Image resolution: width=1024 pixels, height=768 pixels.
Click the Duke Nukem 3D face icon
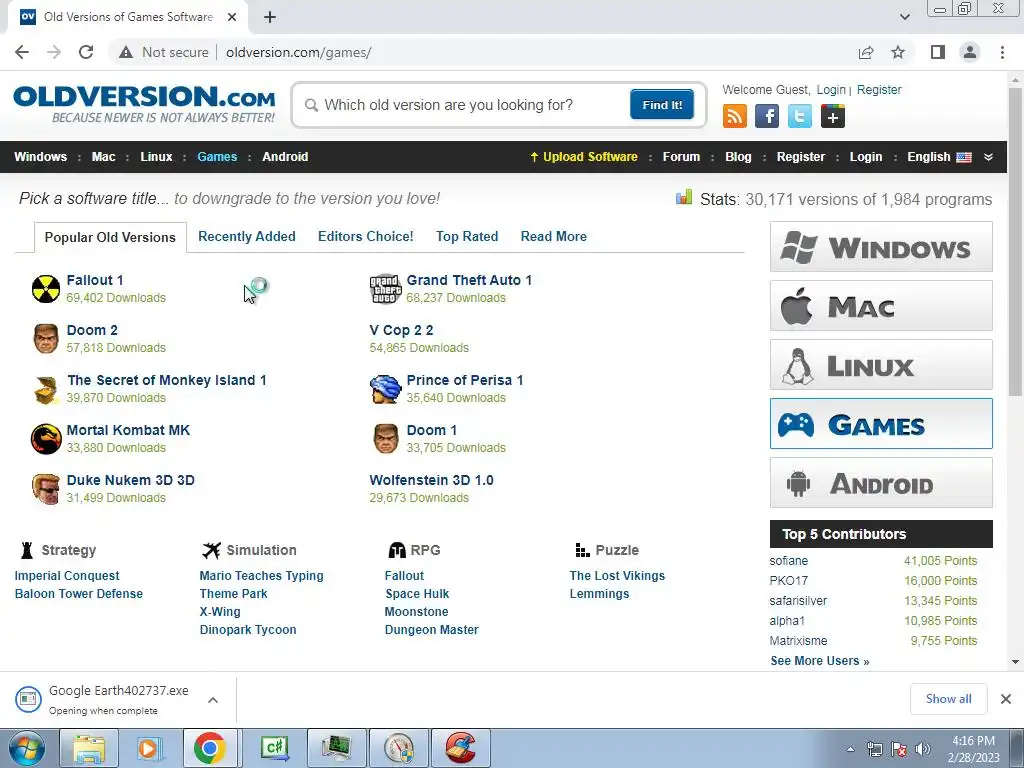point(46,489)
